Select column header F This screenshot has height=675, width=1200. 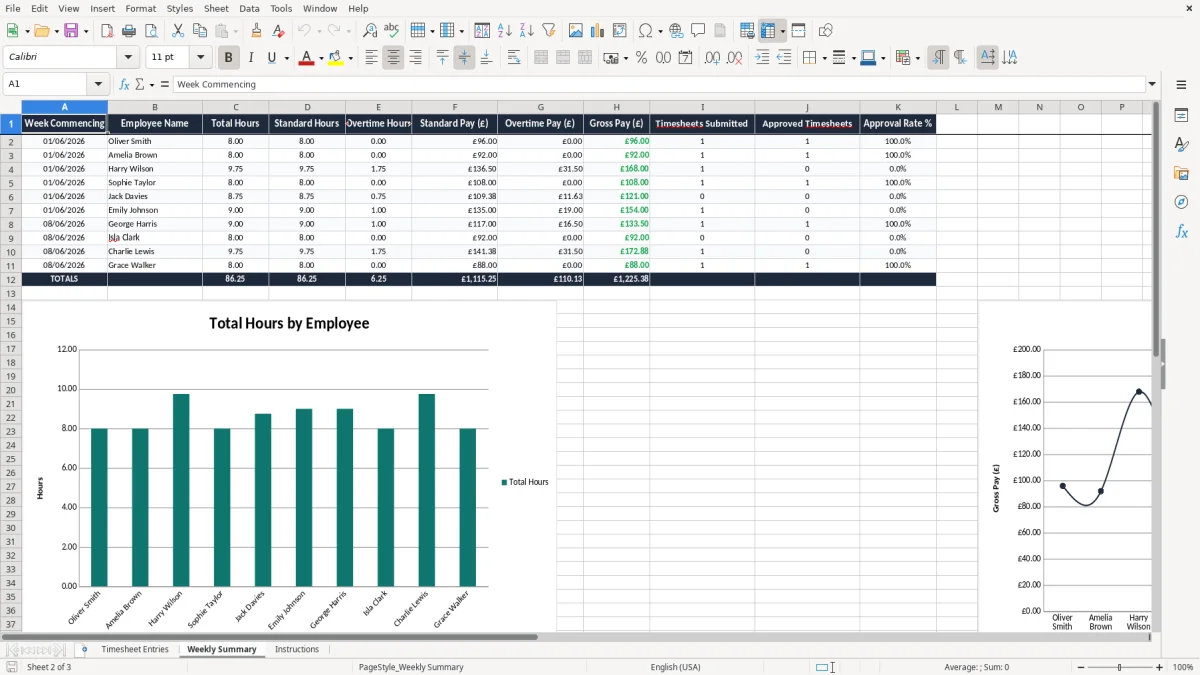(x=454, y=107)
